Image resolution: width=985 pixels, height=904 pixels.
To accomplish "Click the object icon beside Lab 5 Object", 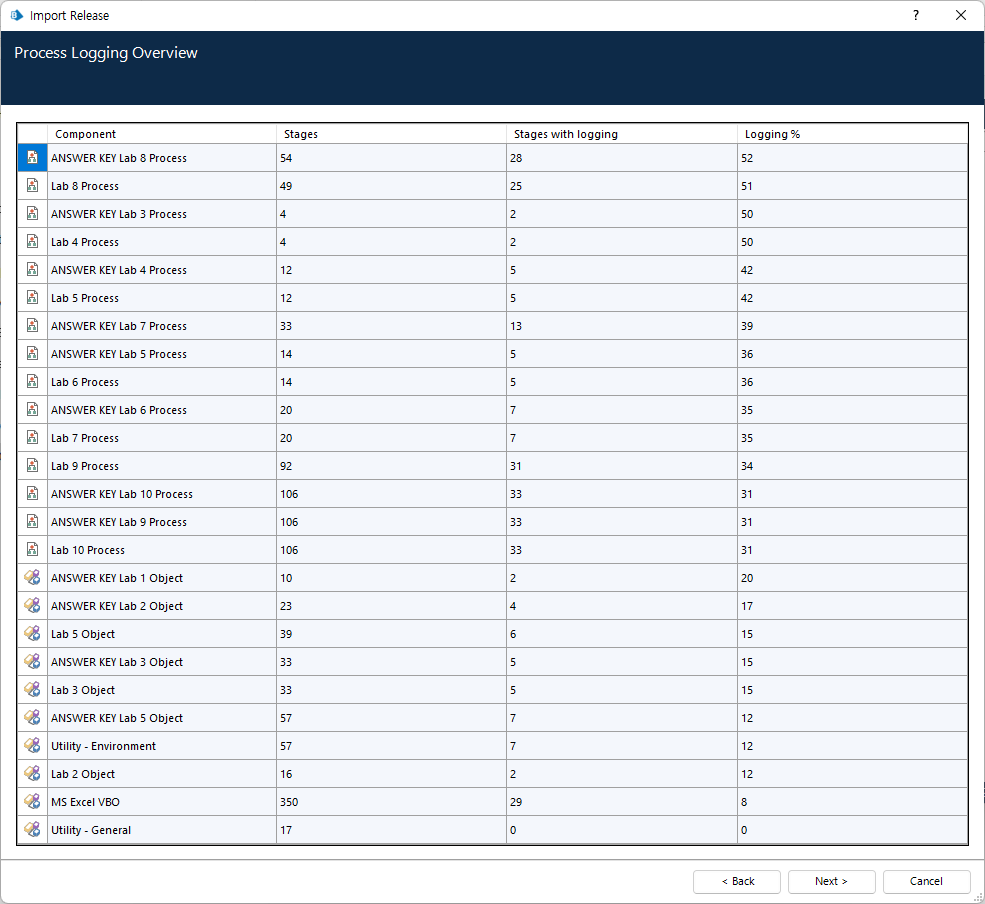I will [x=32, y=634].
